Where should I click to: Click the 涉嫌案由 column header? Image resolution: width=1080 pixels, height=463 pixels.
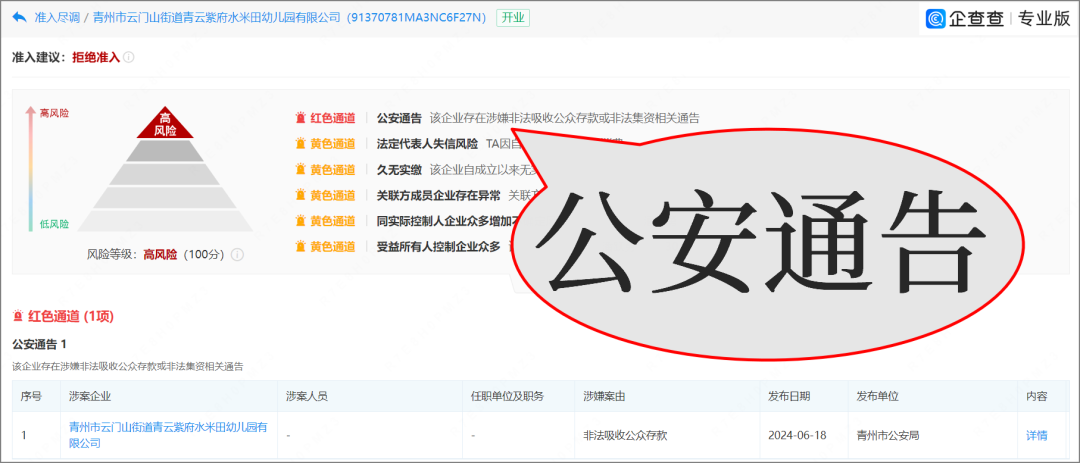pyautogui.click(x=604, y=396)
